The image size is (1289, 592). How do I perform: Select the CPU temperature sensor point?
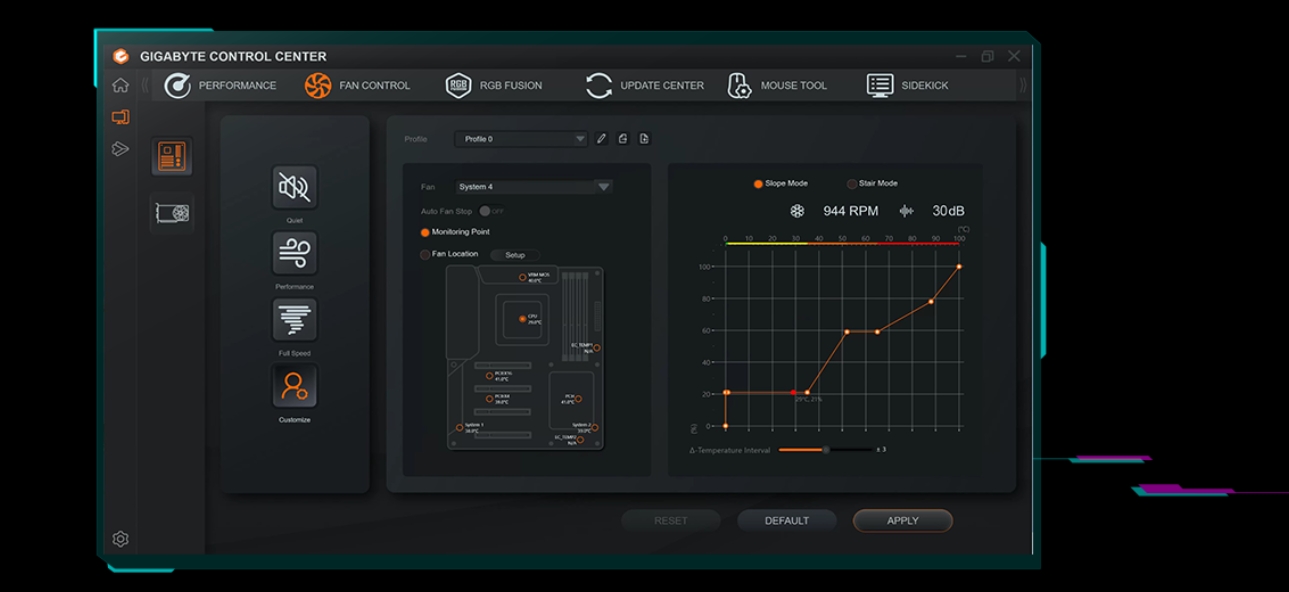click(x=522, y=319)
